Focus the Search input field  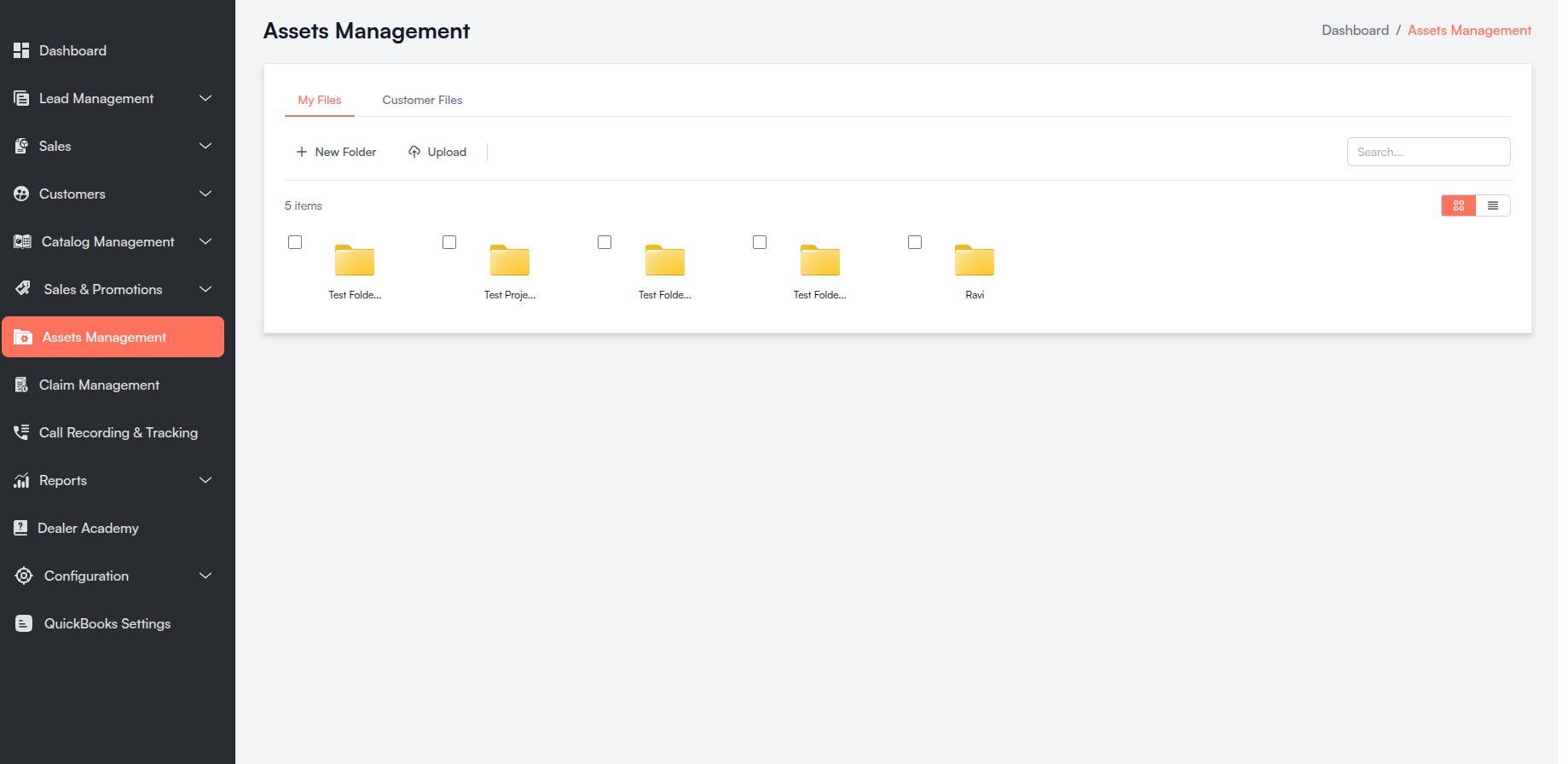coord(1428,152)
